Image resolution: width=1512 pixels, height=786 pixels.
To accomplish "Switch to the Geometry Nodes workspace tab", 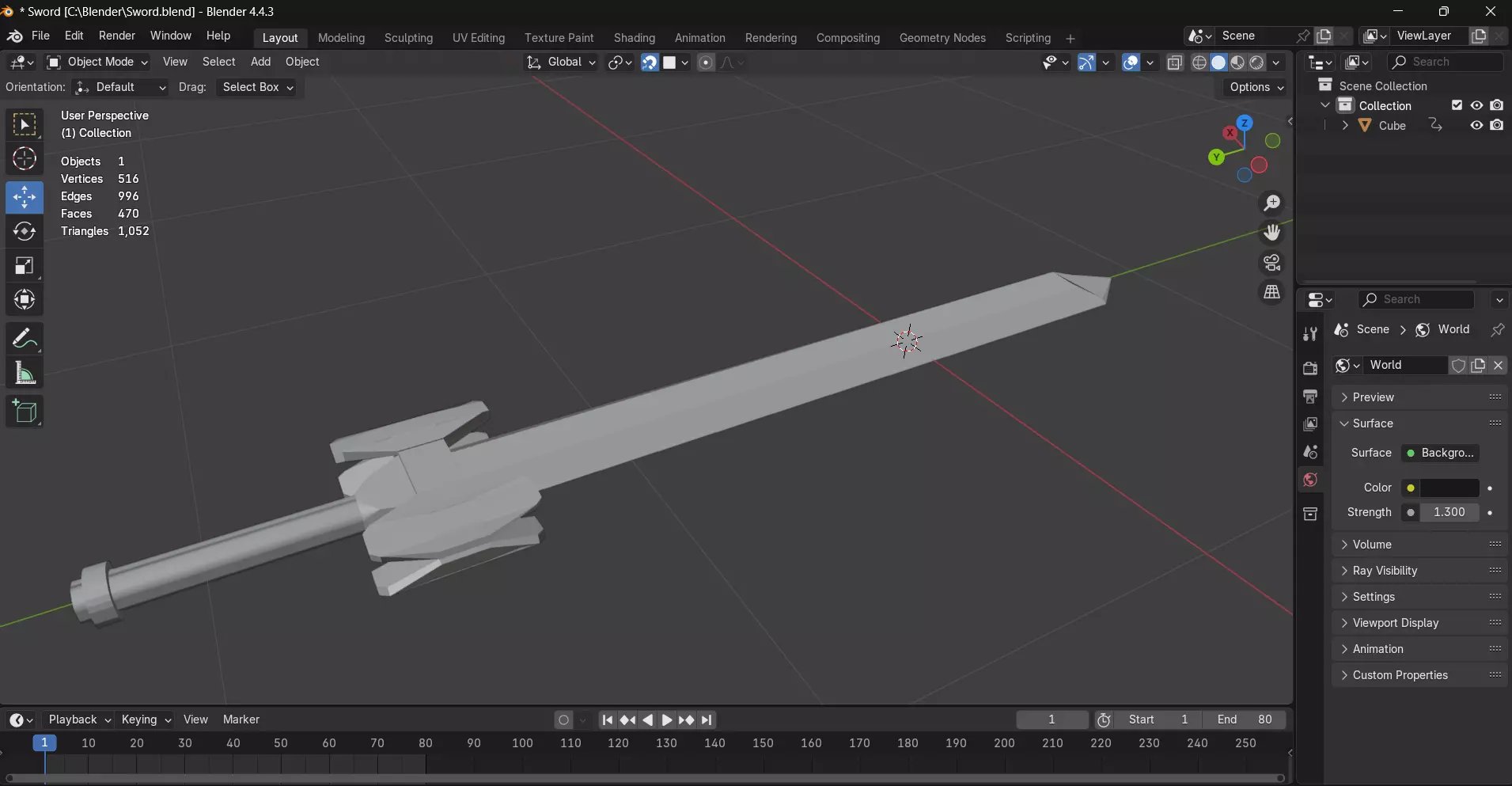I will 942,38.
